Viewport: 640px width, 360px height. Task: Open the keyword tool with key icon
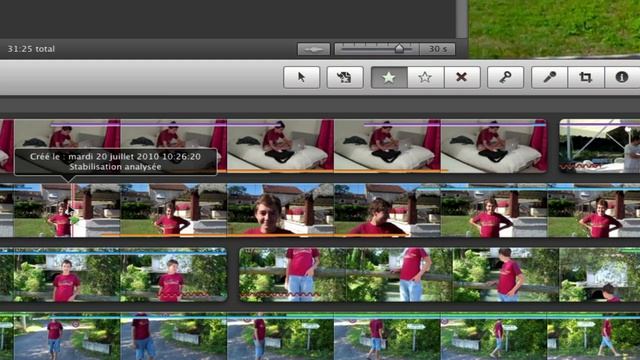505,77
